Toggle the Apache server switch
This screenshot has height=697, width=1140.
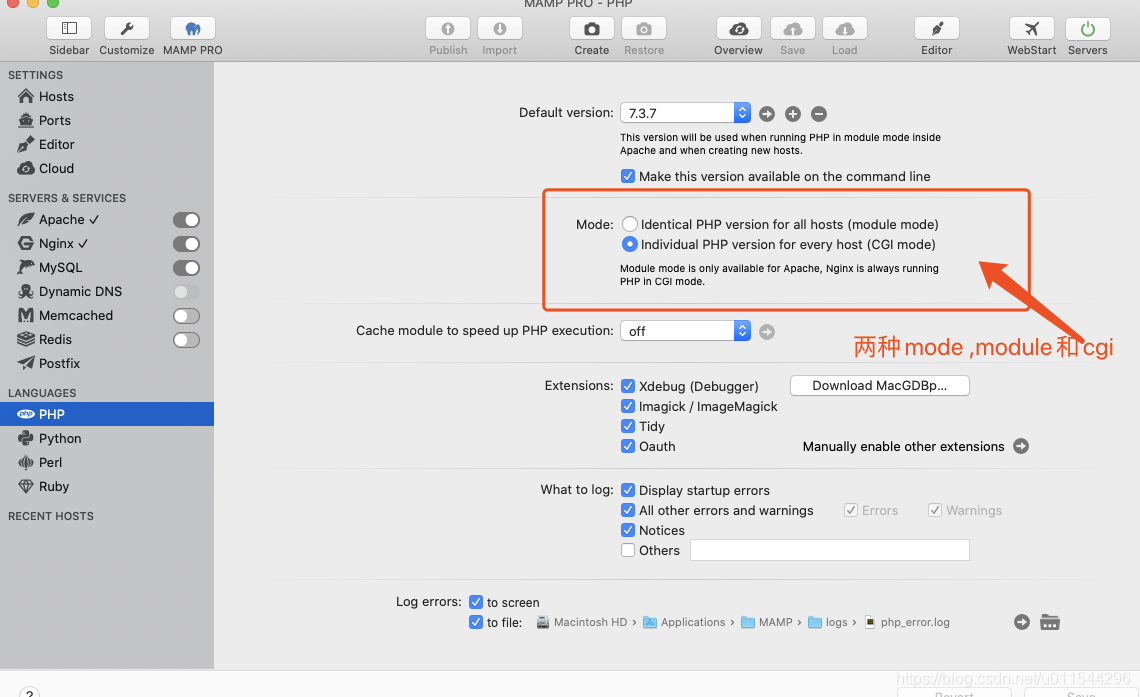[x=186, y=219]
